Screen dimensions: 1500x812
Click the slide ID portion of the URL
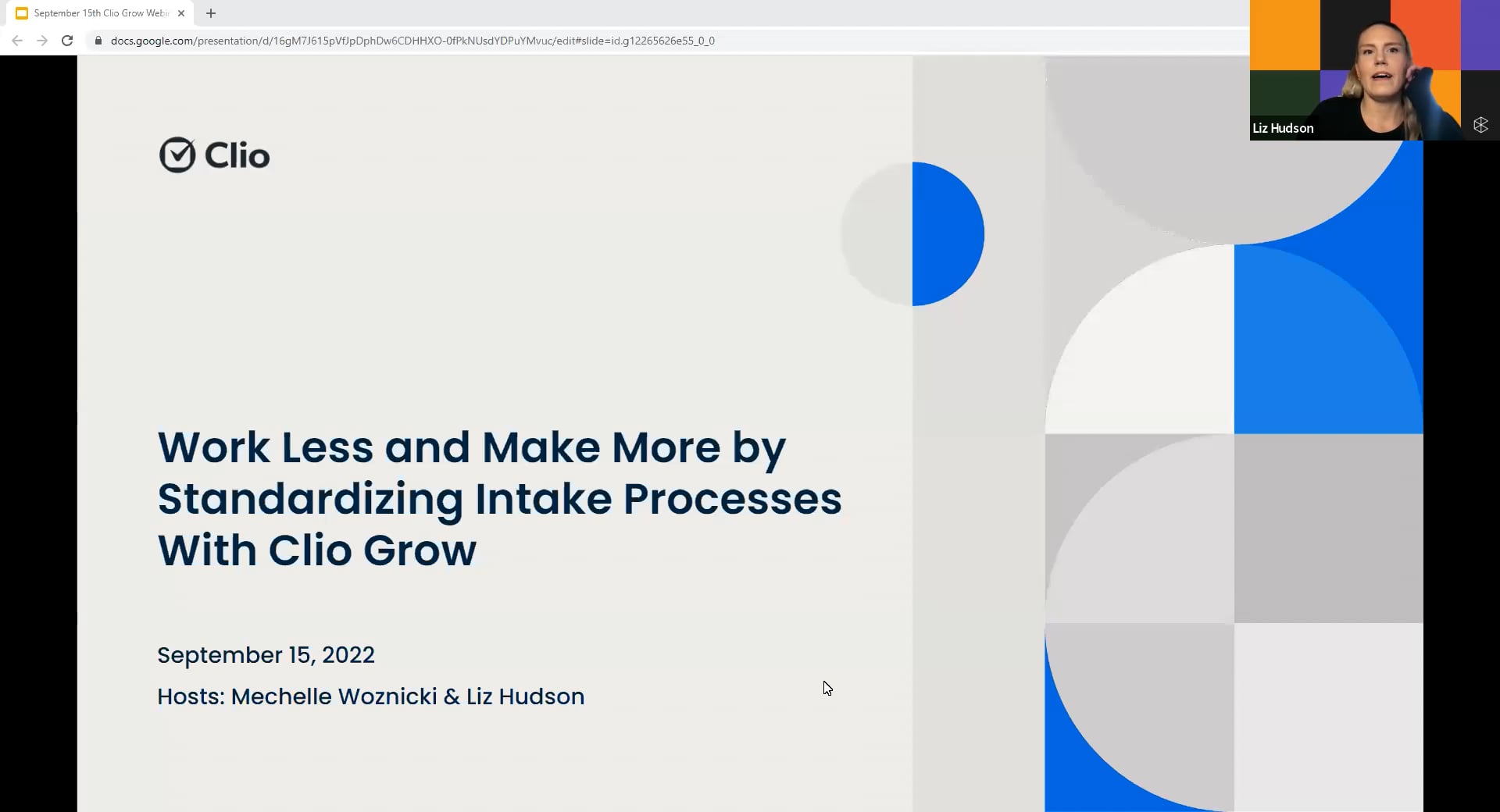coord(650,41)
